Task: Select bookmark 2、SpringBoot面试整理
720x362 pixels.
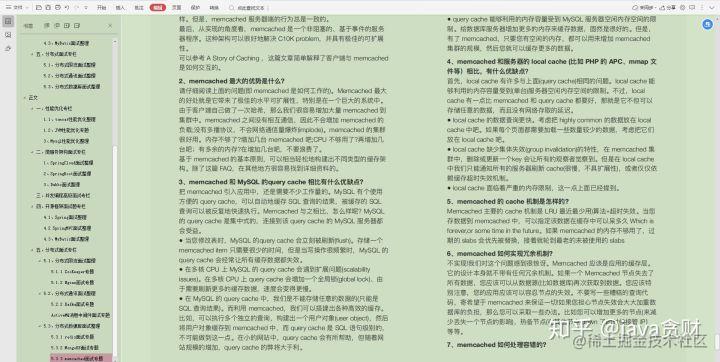Action: (67, 174)
